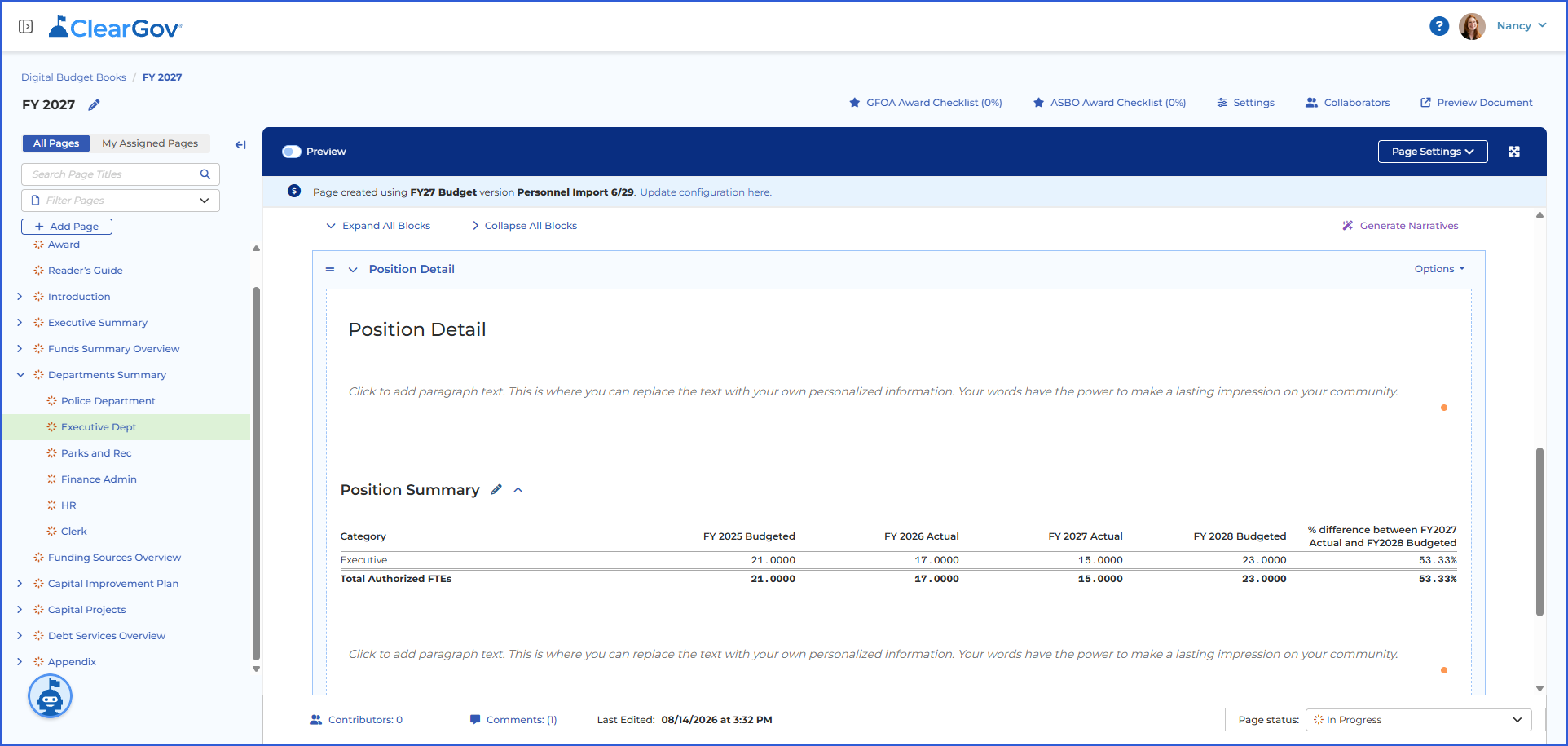Collapse the Departments Summary section
The image size is (1568, 746).
click(20, 375)
